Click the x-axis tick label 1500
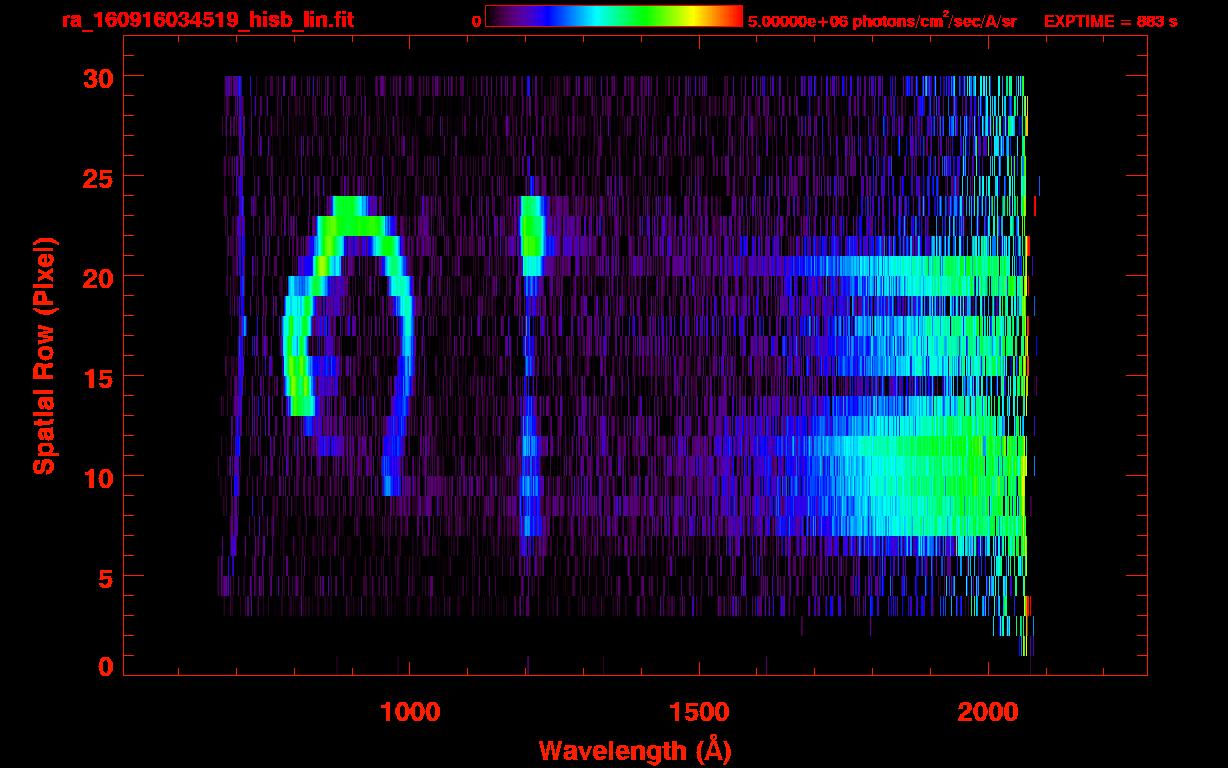 [x=698, y=712]
